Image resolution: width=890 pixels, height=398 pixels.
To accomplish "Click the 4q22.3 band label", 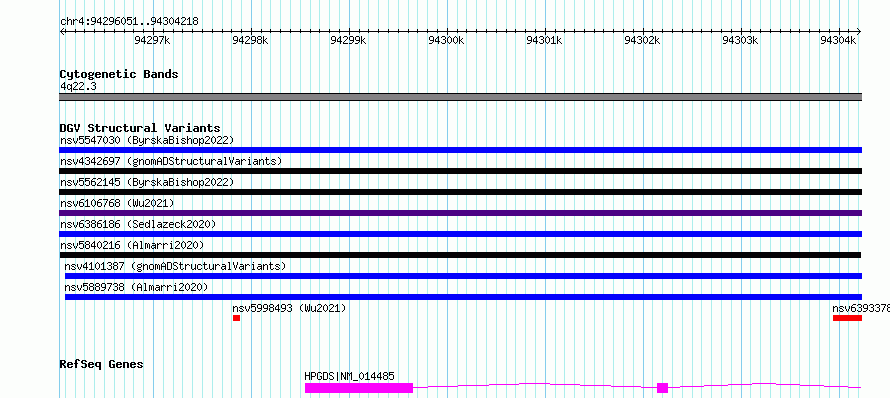I will click(77, 87).
